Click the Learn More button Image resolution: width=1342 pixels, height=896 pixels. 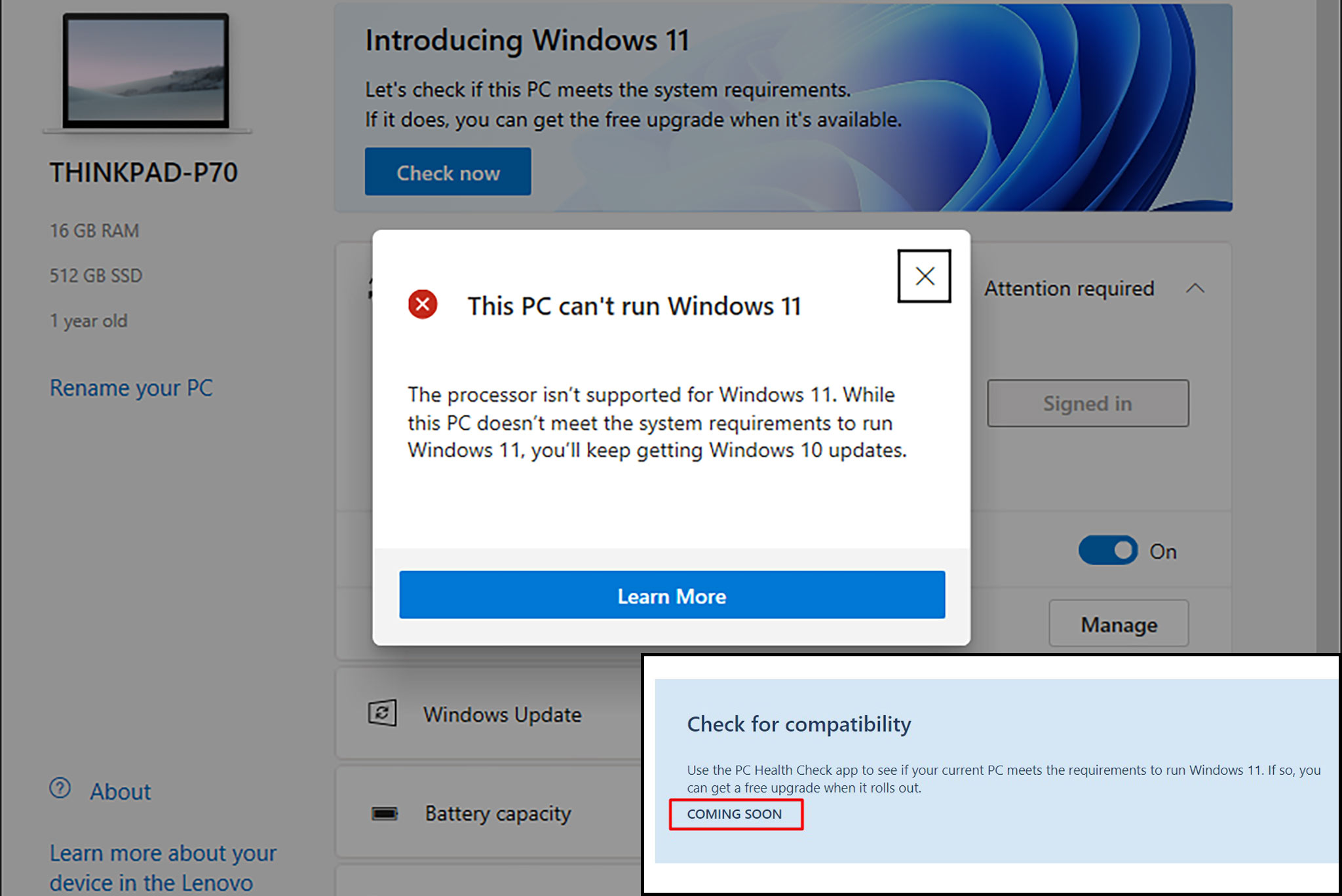(672, 595)
